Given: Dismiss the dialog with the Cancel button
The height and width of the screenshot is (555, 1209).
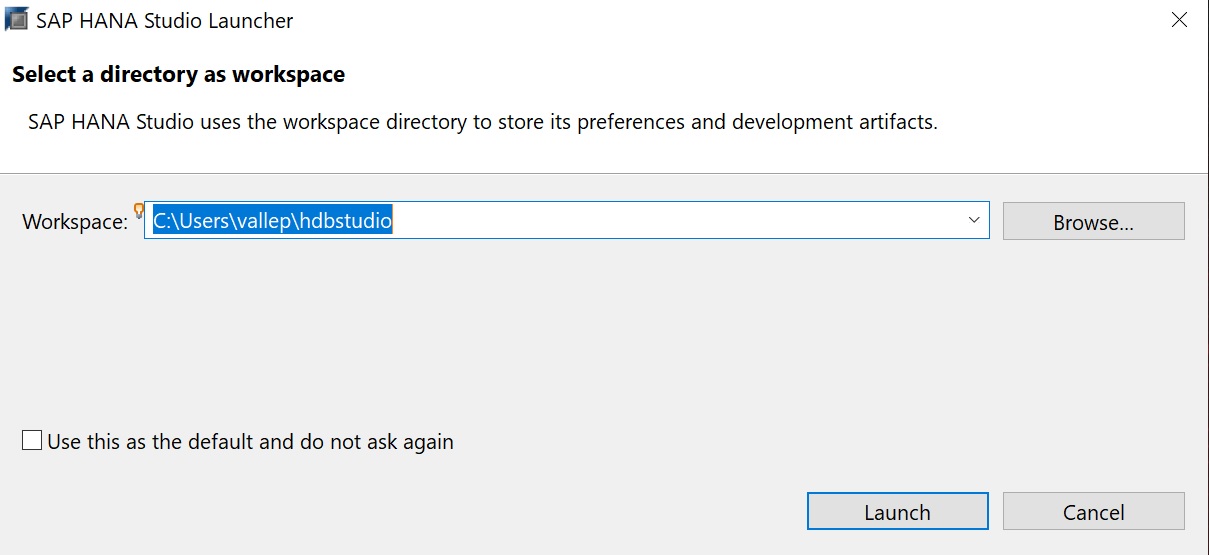Looking at the screenshot, I should 1093,512.
